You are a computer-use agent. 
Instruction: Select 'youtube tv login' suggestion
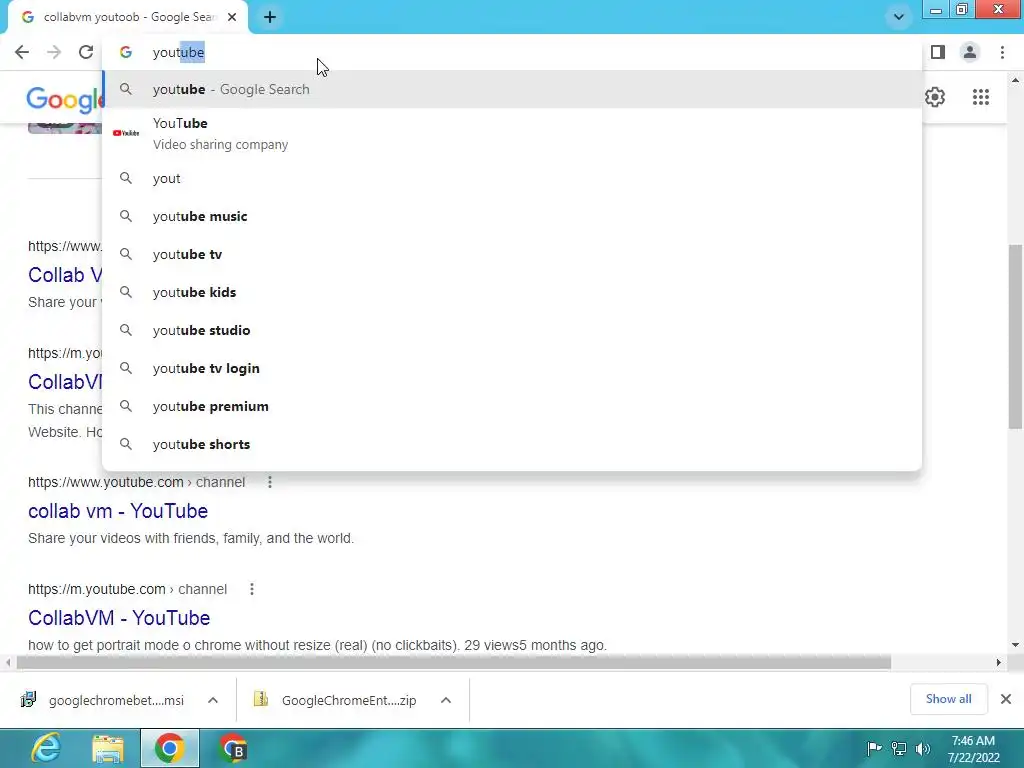click(513, 368)
